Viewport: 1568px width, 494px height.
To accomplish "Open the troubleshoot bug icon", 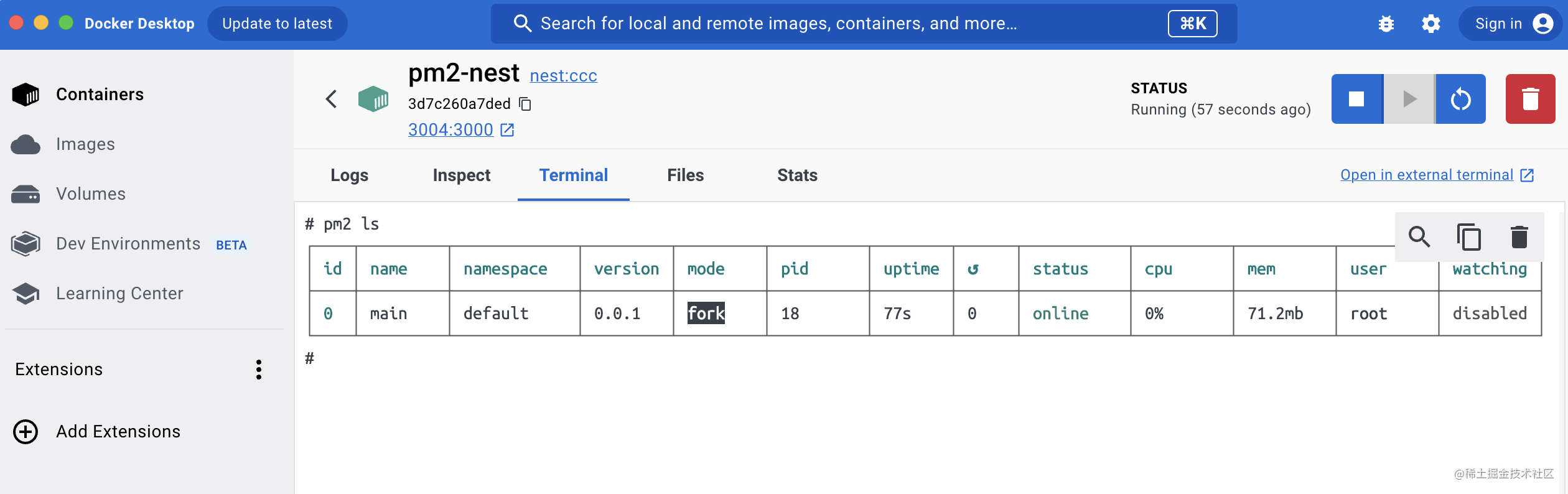I will click(x=1386, y=24).
